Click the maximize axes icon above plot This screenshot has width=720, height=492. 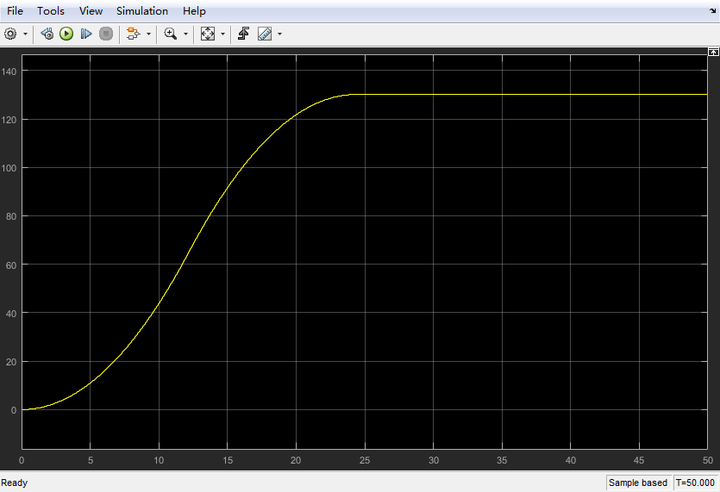tap(713, 52)
